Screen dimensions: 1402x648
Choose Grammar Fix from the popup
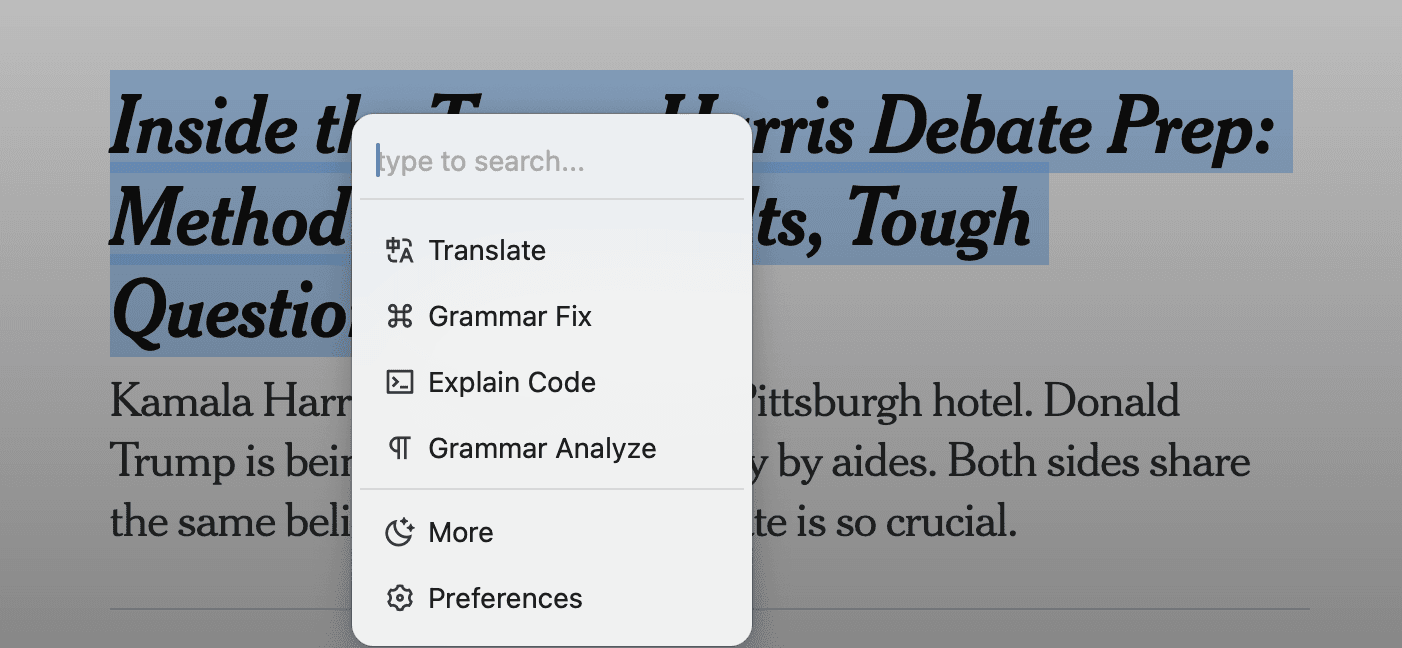coord(510,317)
